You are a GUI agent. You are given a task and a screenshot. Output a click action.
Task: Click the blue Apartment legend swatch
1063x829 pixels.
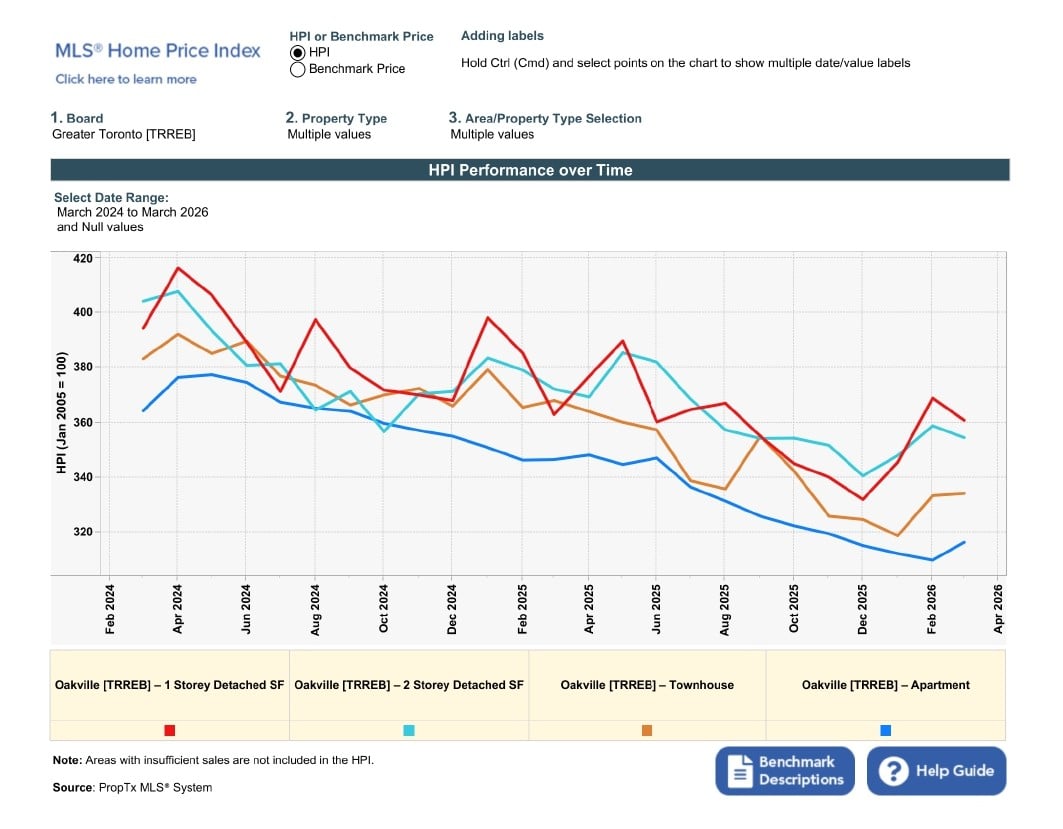(885, 730)
